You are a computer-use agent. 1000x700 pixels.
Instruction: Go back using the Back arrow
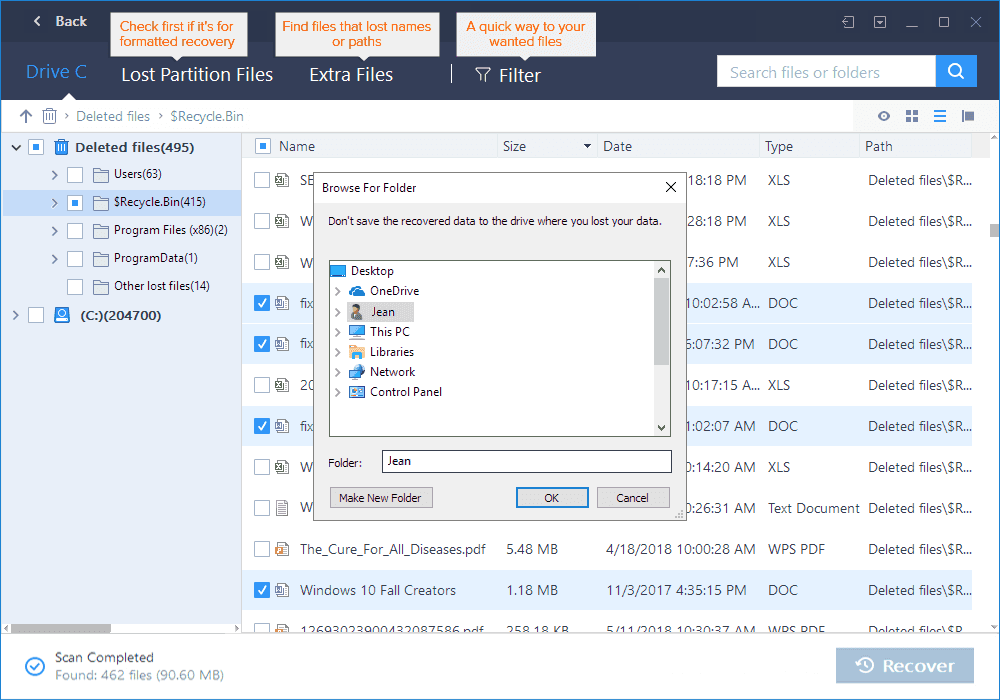point(37,21)
